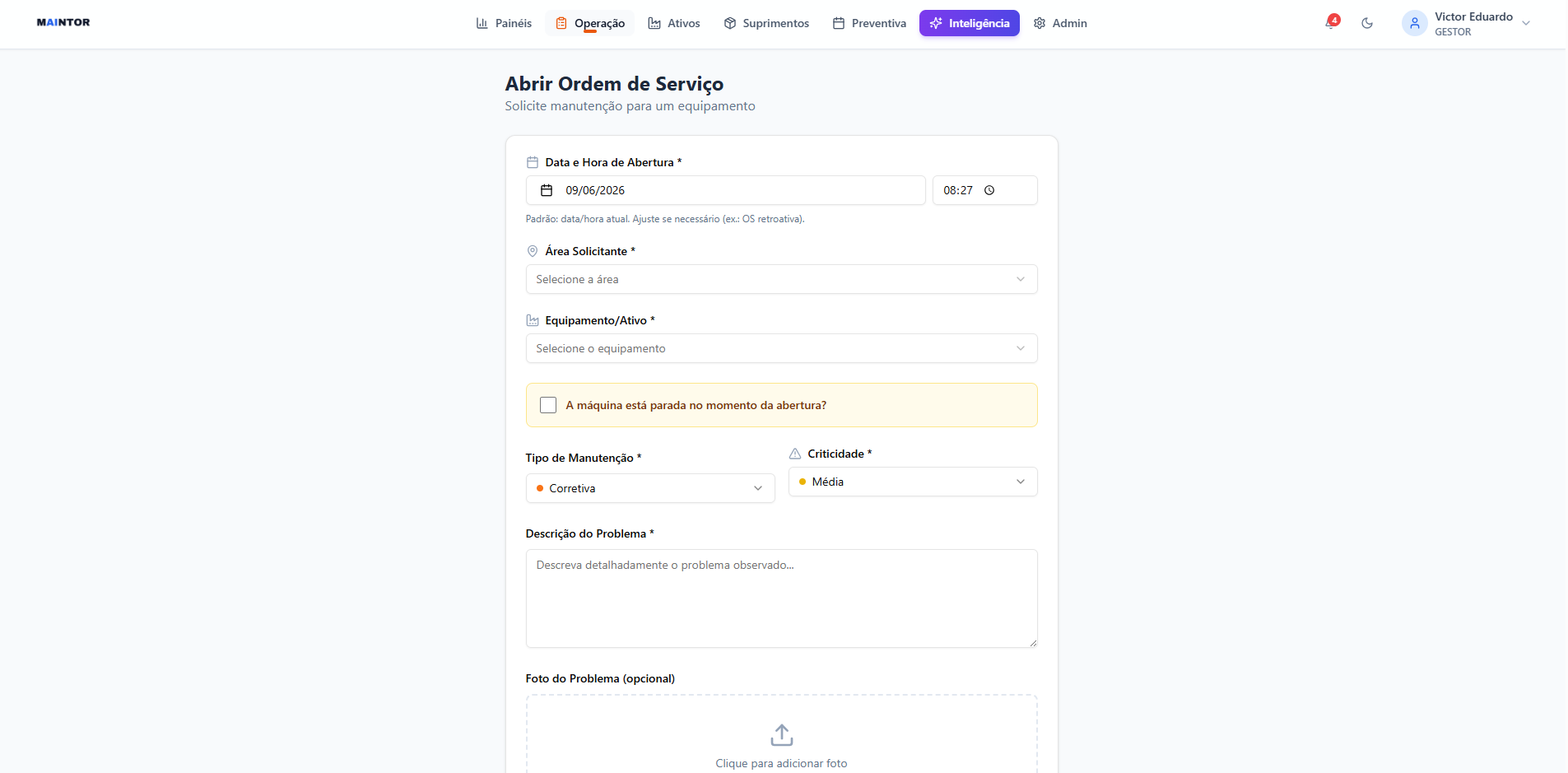Viewport: 1568px width, 773px height.
Task: Open the Equipamento/Ativo dropdown
Action: 781,348
